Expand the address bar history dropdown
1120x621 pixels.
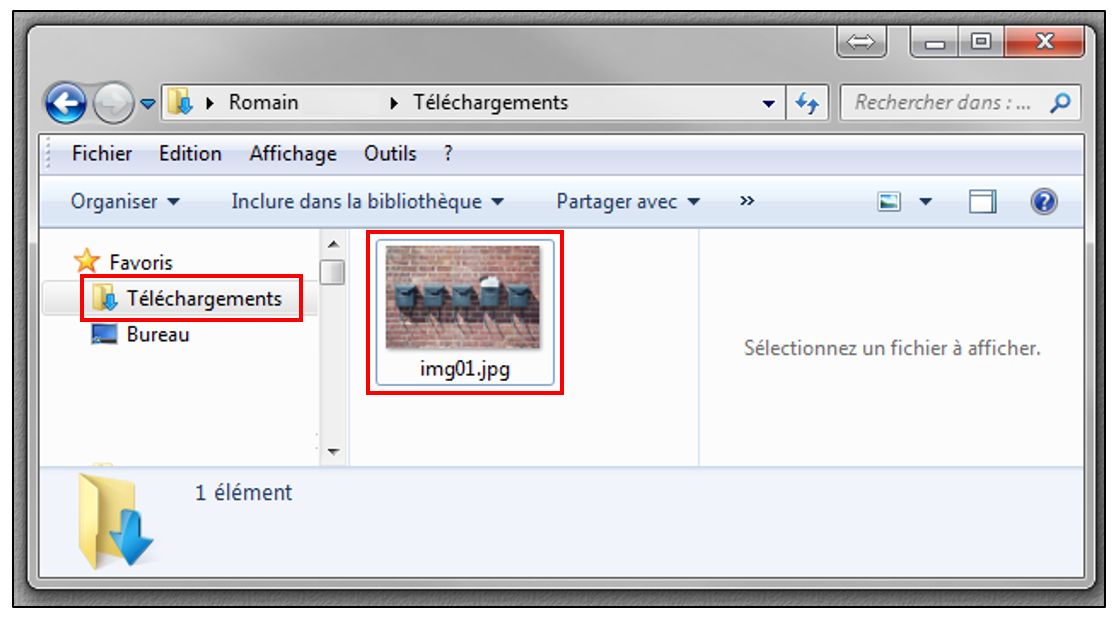(769, 104)
